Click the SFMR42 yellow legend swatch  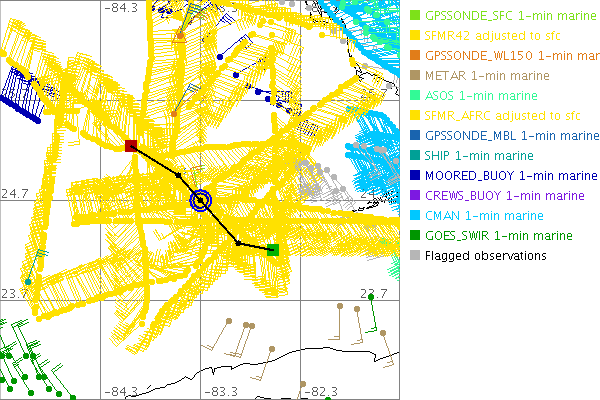(415, 36)
